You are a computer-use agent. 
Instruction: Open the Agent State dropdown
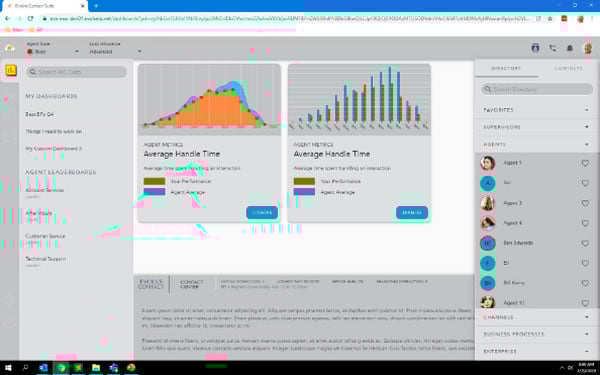click(x=53, y=51)
